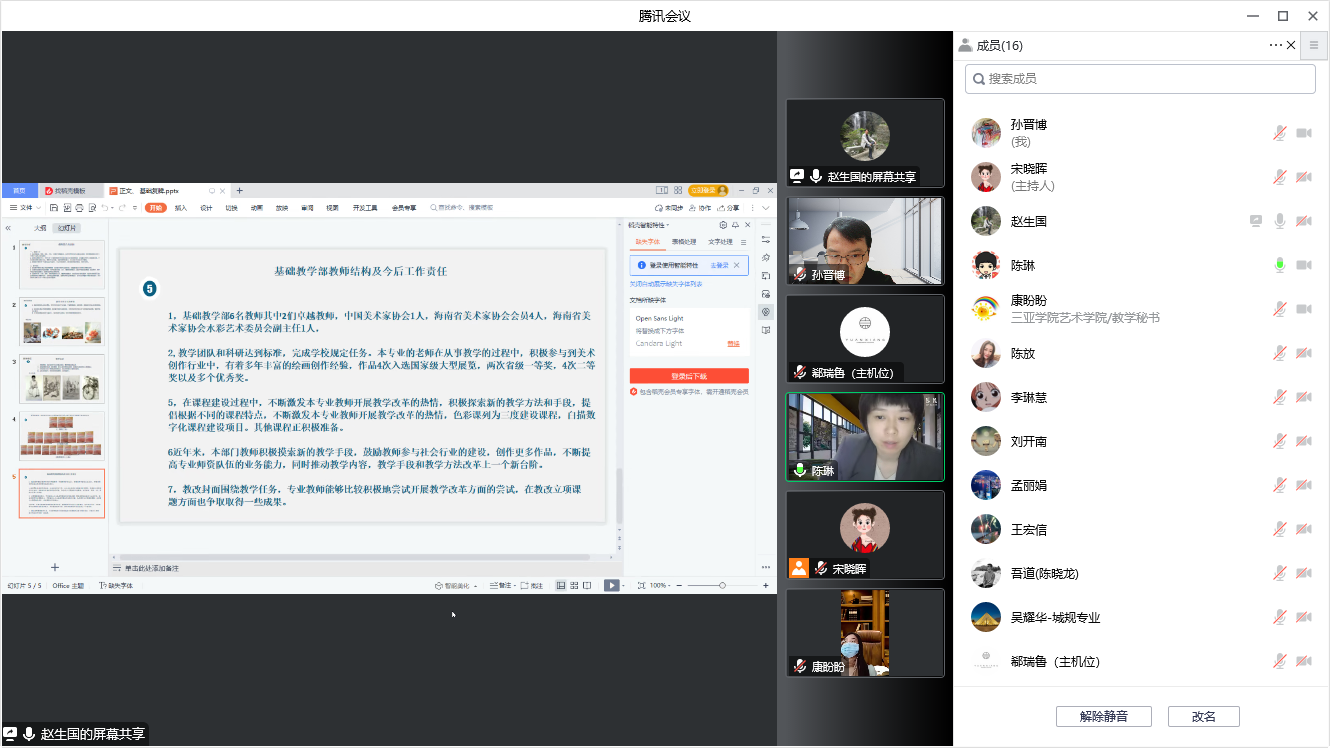This screenshot has width=1330, height=748.
Task: Click 陈琳's video tile in the gallery strip
Action: click(865, 437)
